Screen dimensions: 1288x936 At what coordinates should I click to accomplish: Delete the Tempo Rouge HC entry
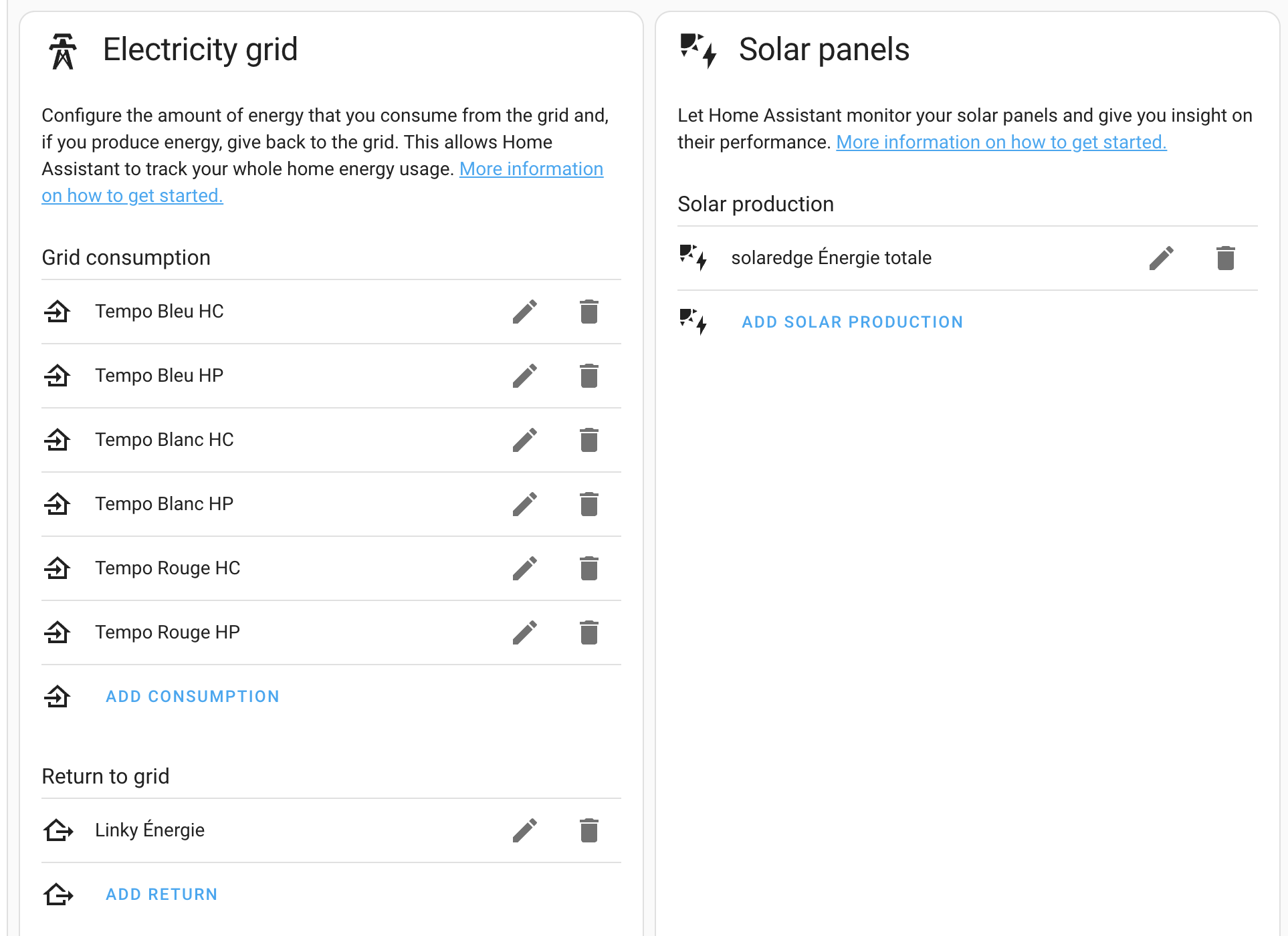(588, 568)
